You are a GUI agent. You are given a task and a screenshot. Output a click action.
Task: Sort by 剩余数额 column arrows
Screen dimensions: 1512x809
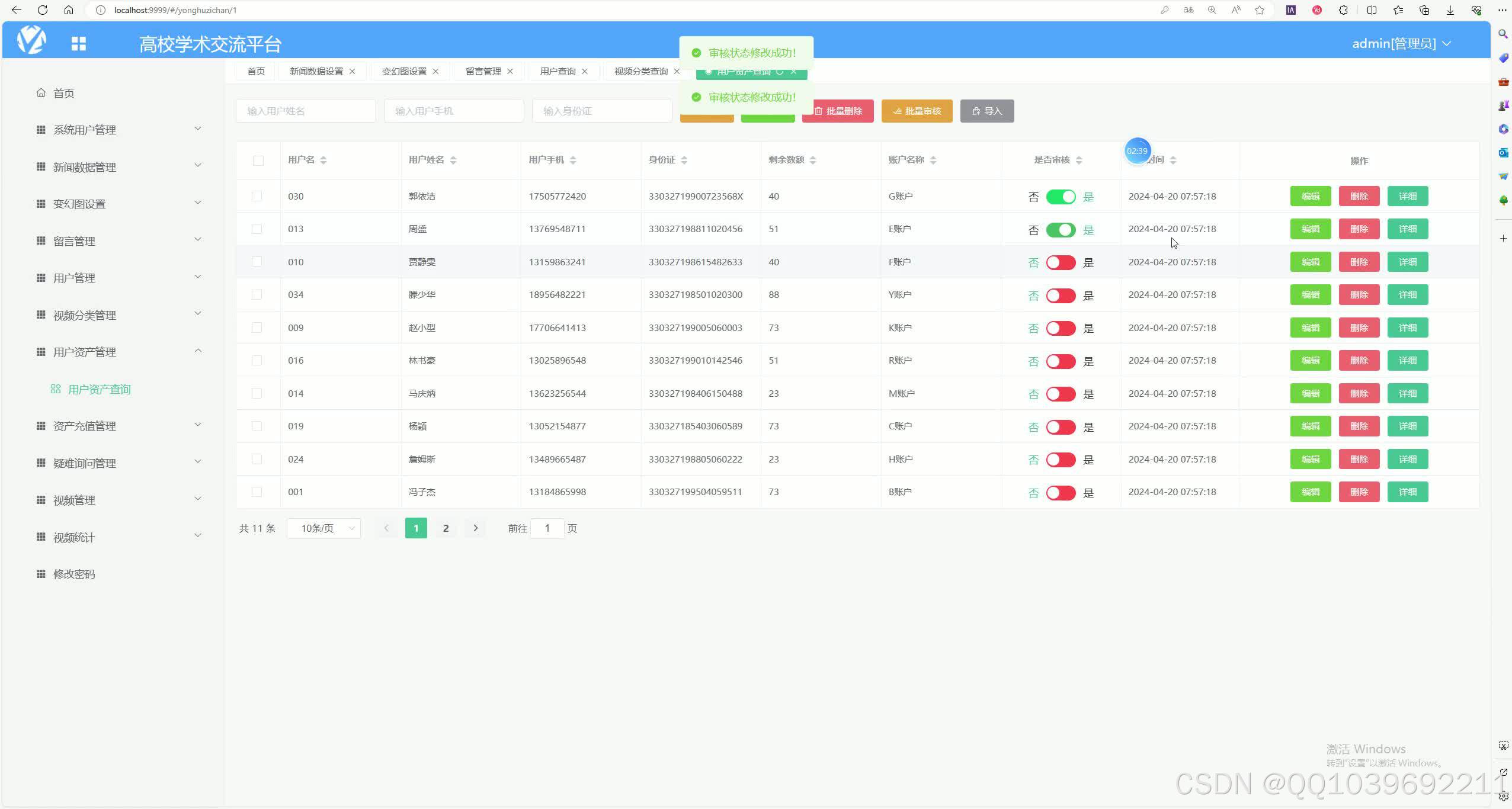tap(813, 160)
